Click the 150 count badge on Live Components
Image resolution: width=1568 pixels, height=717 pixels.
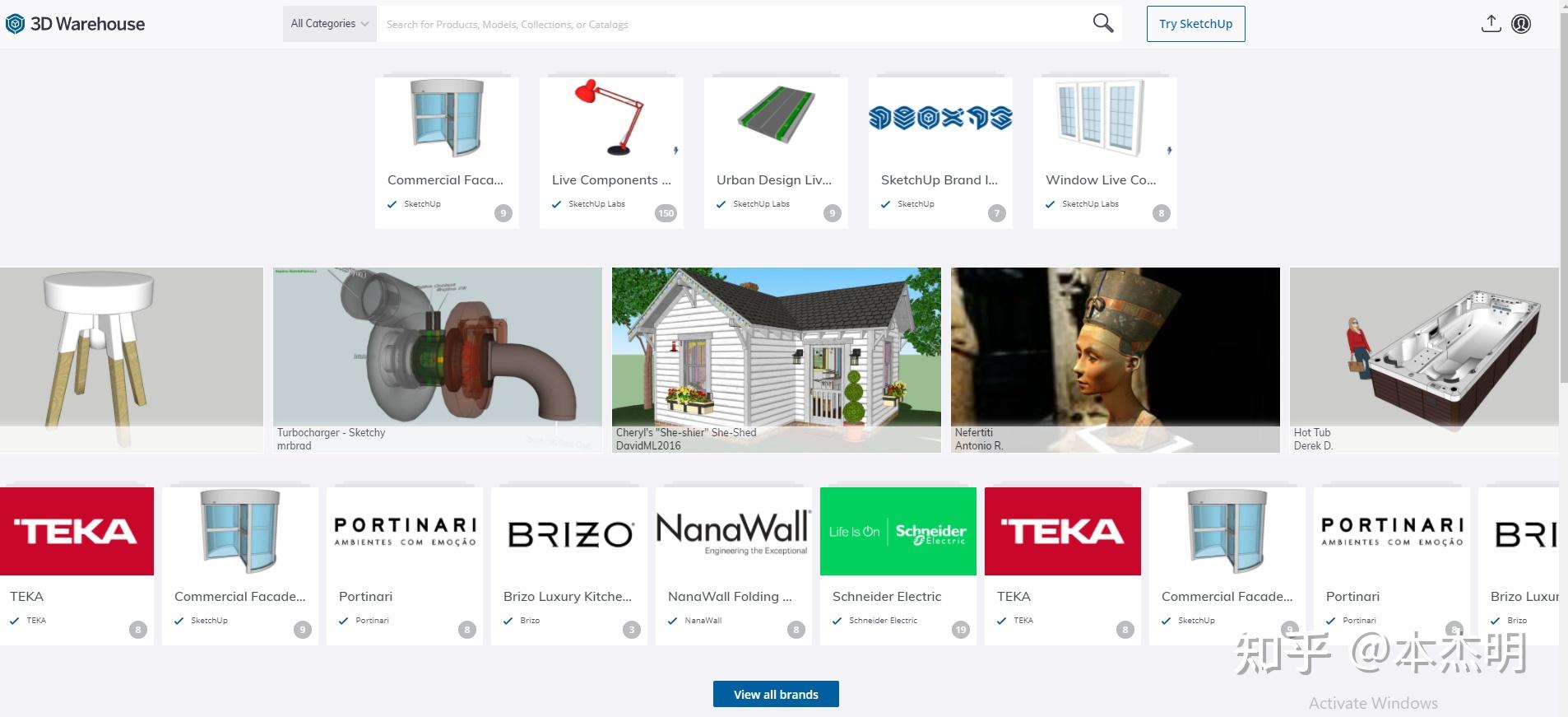click(666, 213)
